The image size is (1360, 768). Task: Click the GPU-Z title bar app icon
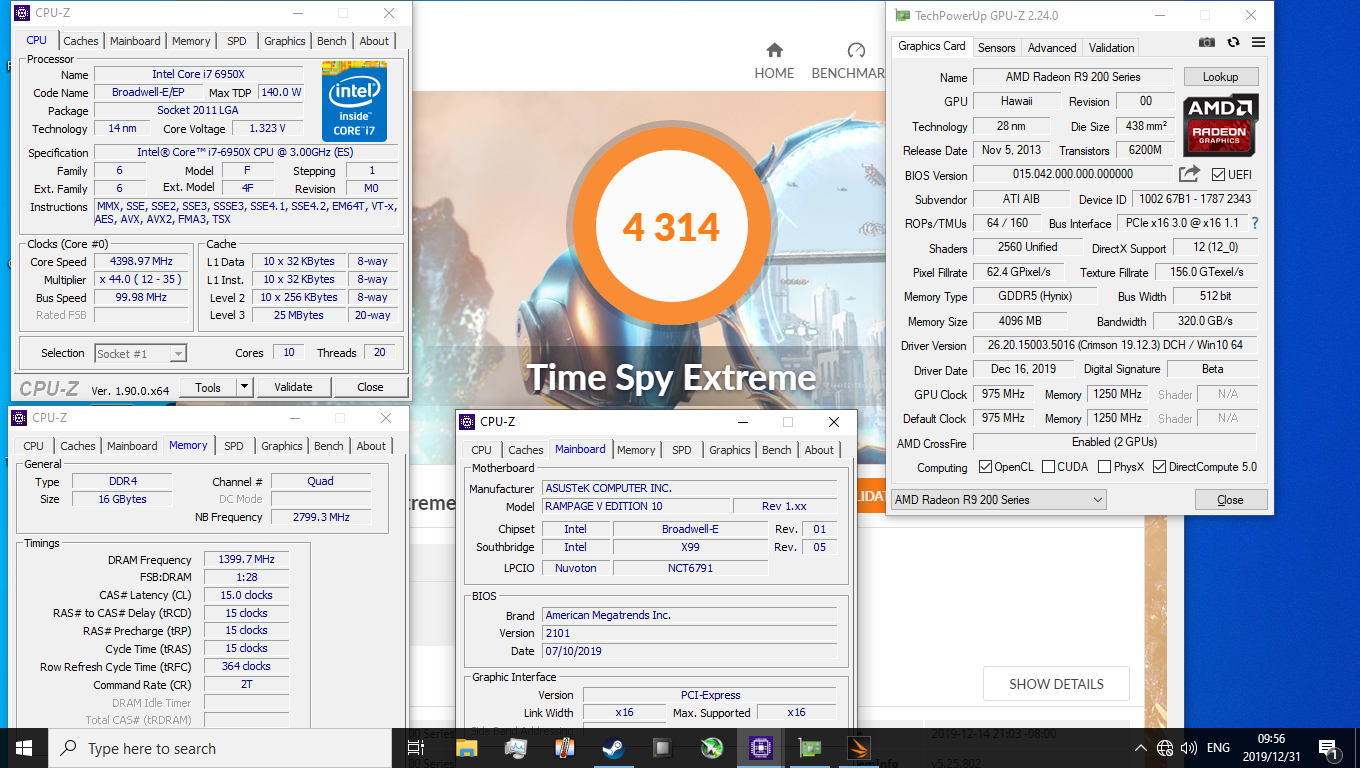click(902, 15)
